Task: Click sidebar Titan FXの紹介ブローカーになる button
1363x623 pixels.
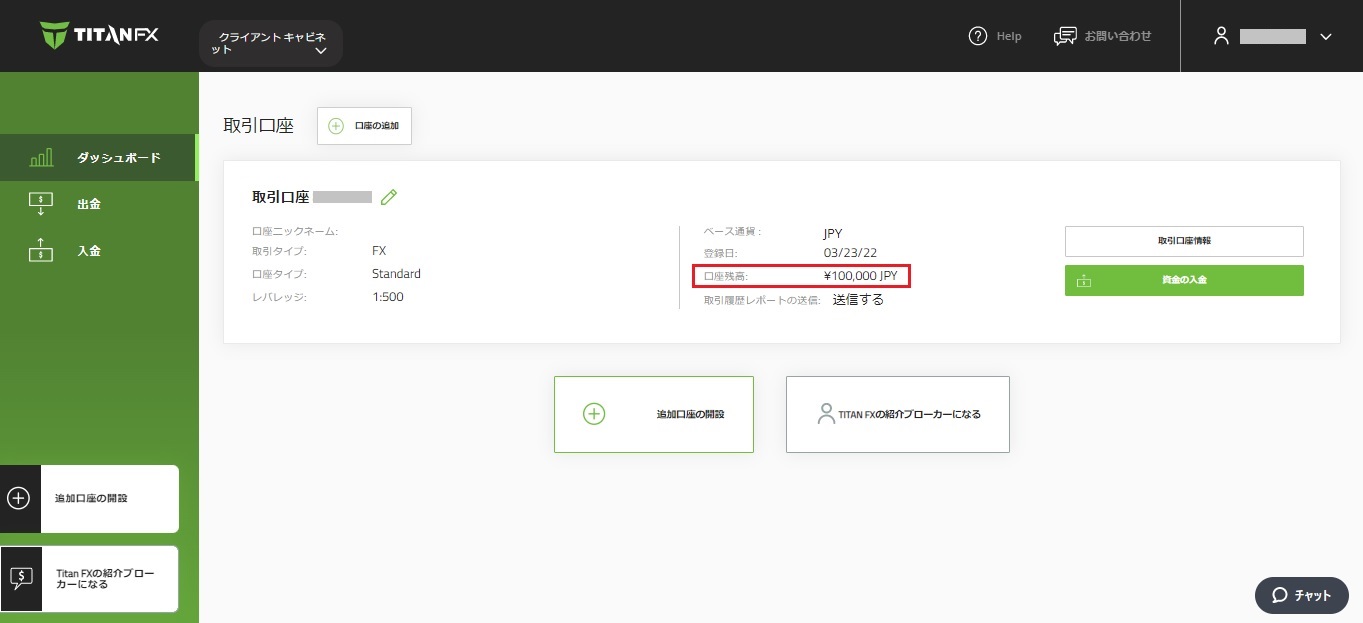Action: point(90,579)
